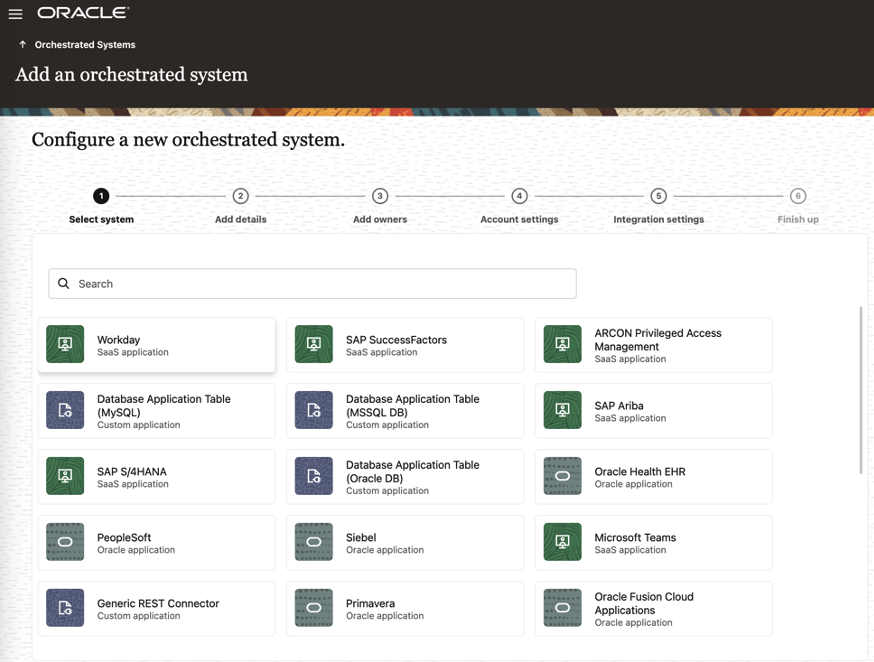The width and height of the screenshot is (874, 662).
Task: Jump to step 2 Add details
Action: point(240,196)
